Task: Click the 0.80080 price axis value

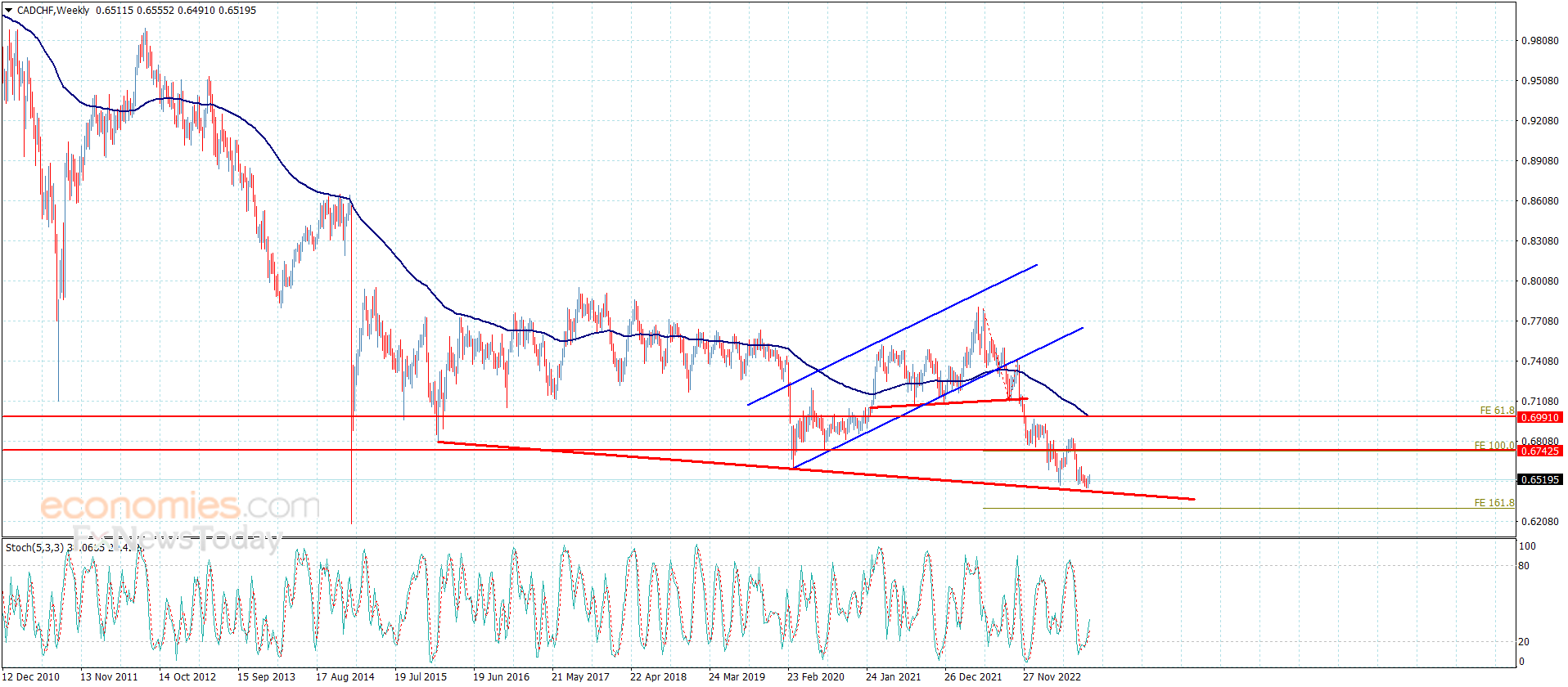Action: (x=1539, y=281)
